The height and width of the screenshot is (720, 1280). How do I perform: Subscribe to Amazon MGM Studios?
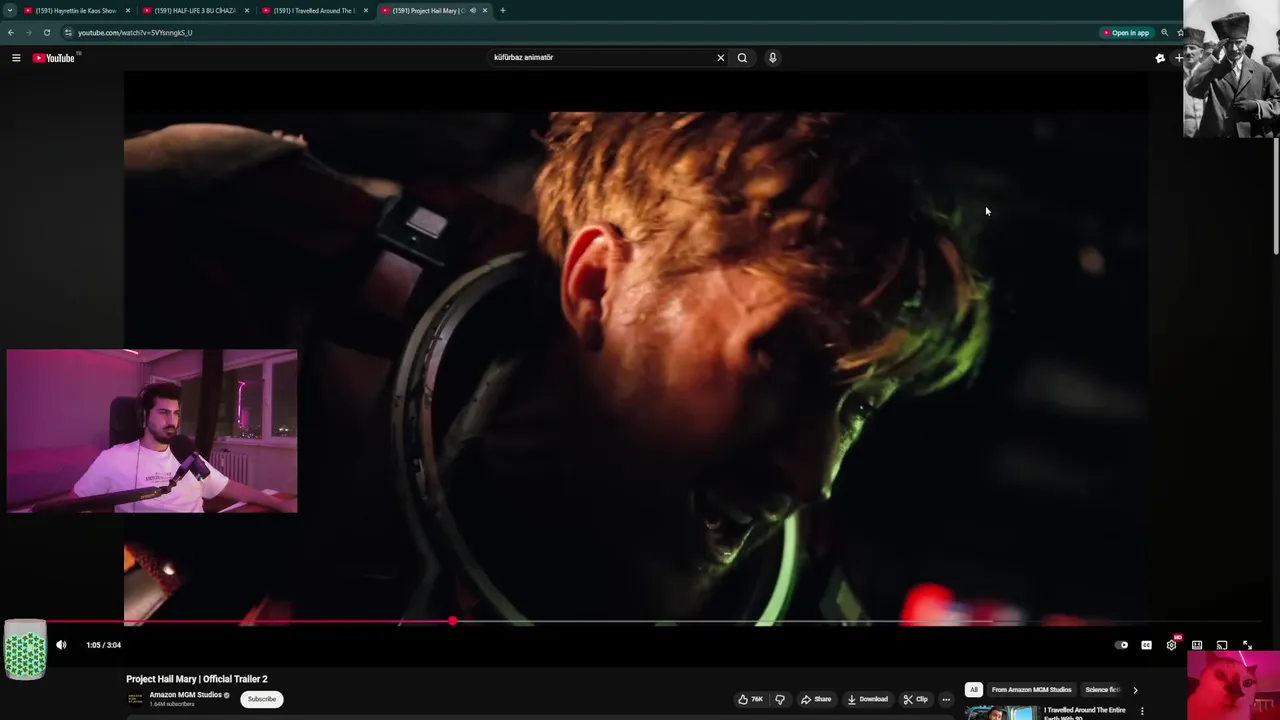[x=262, y=699]
